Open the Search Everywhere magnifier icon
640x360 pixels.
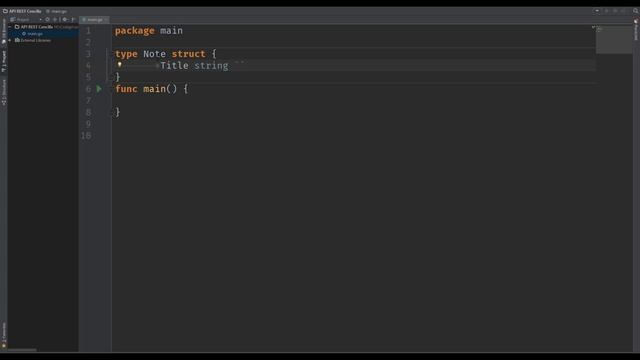(x=635, y=11)
